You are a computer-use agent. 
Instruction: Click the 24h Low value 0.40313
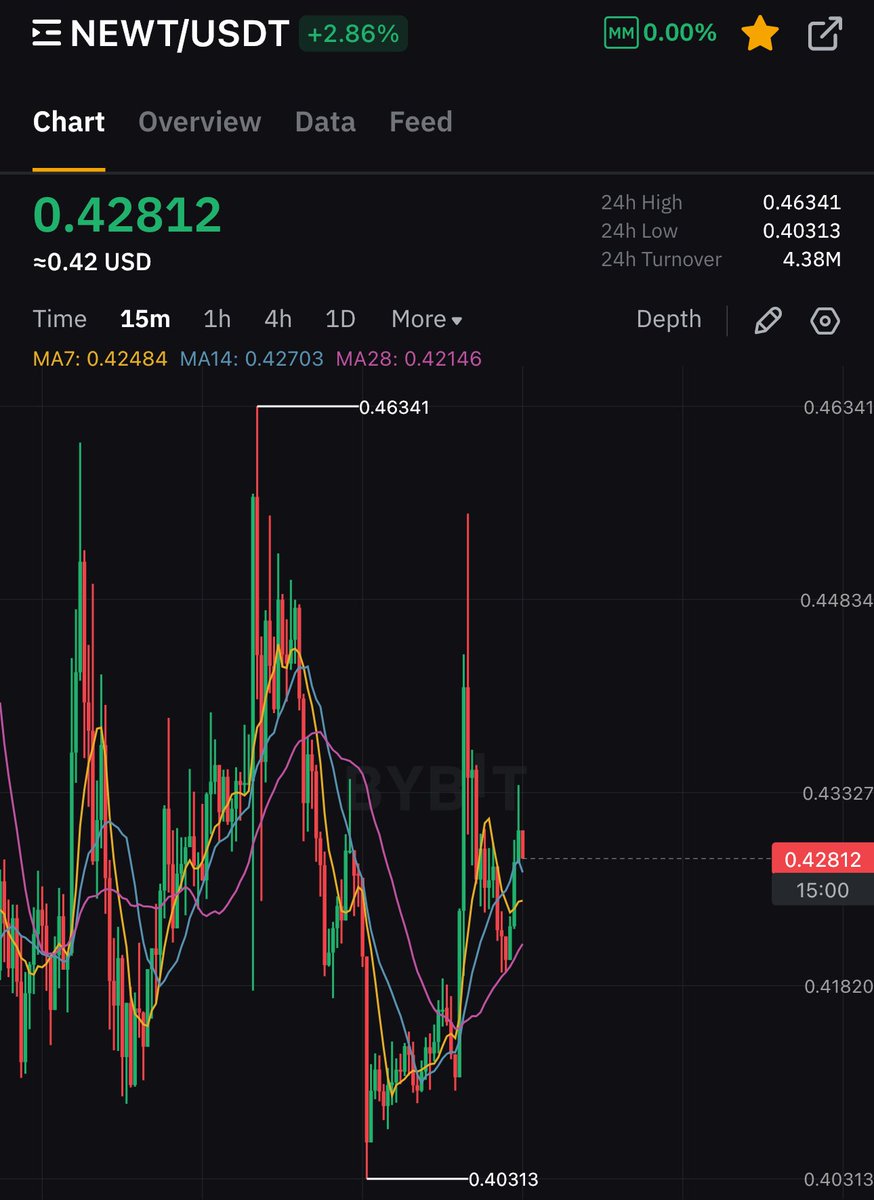click(802, 231)
